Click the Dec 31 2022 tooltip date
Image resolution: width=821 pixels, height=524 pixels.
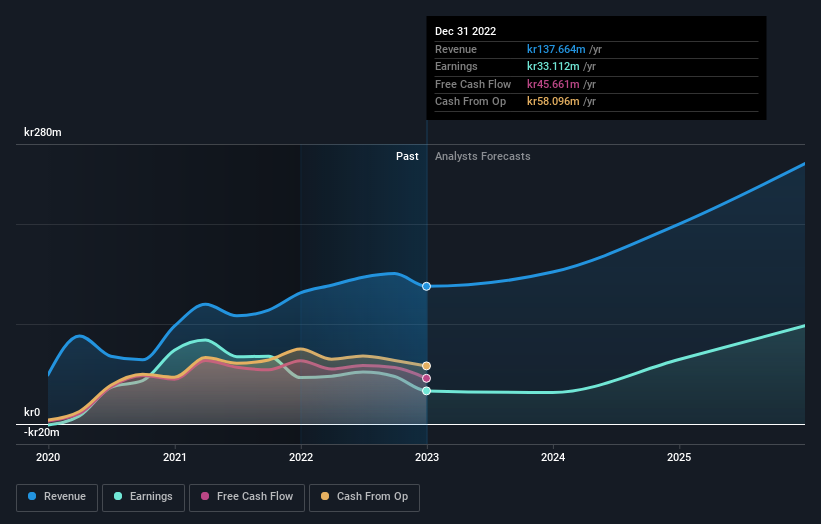coord(465,31)
